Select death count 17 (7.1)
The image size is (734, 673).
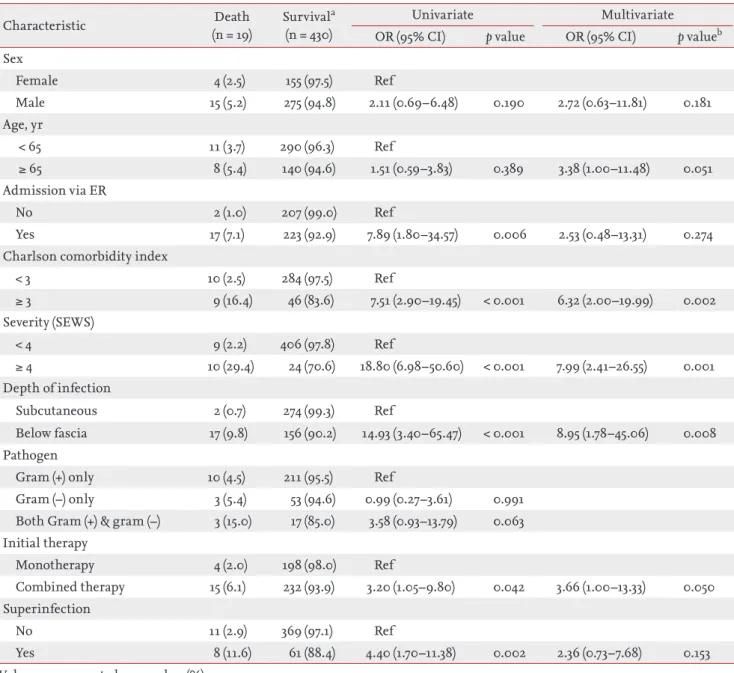227,235
